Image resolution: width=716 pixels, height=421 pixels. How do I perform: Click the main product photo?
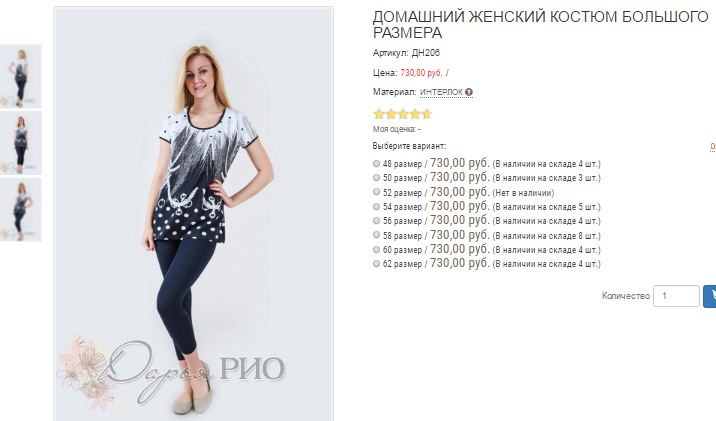pos(194,214)
